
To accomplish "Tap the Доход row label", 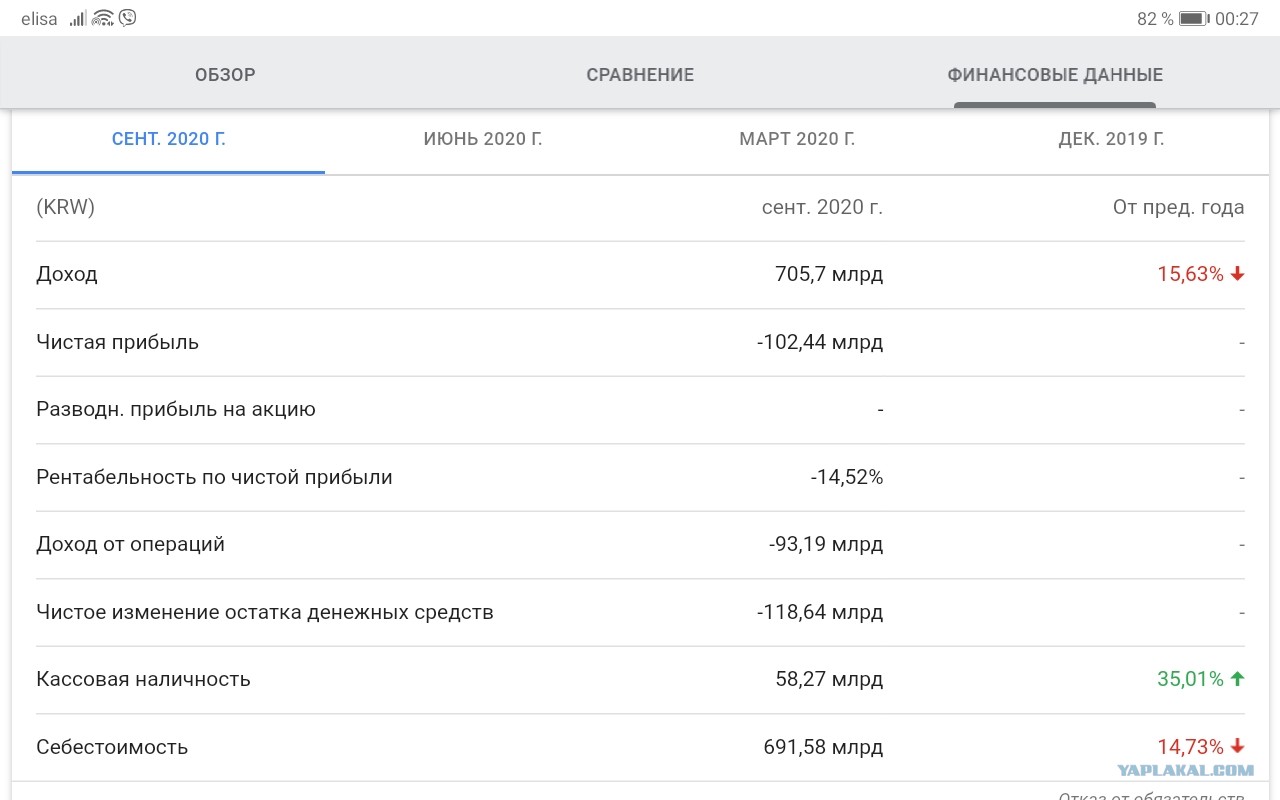I will click(67, 274).
